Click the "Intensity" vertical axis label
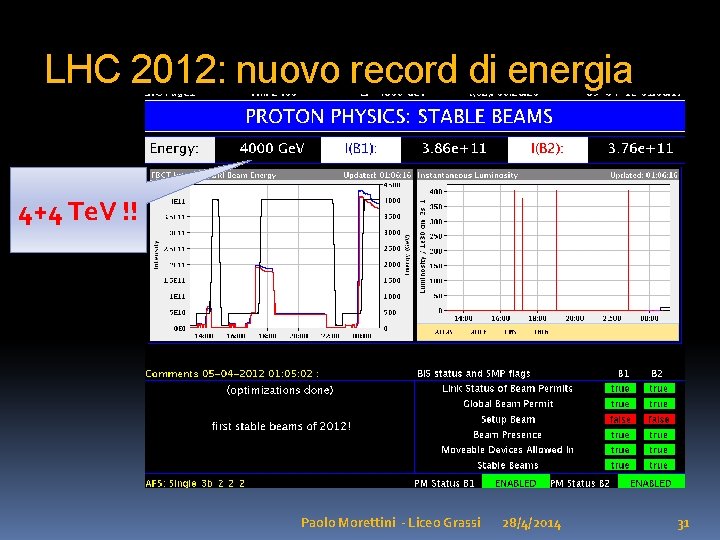720x540 pixels. click(x=156, y=255)
